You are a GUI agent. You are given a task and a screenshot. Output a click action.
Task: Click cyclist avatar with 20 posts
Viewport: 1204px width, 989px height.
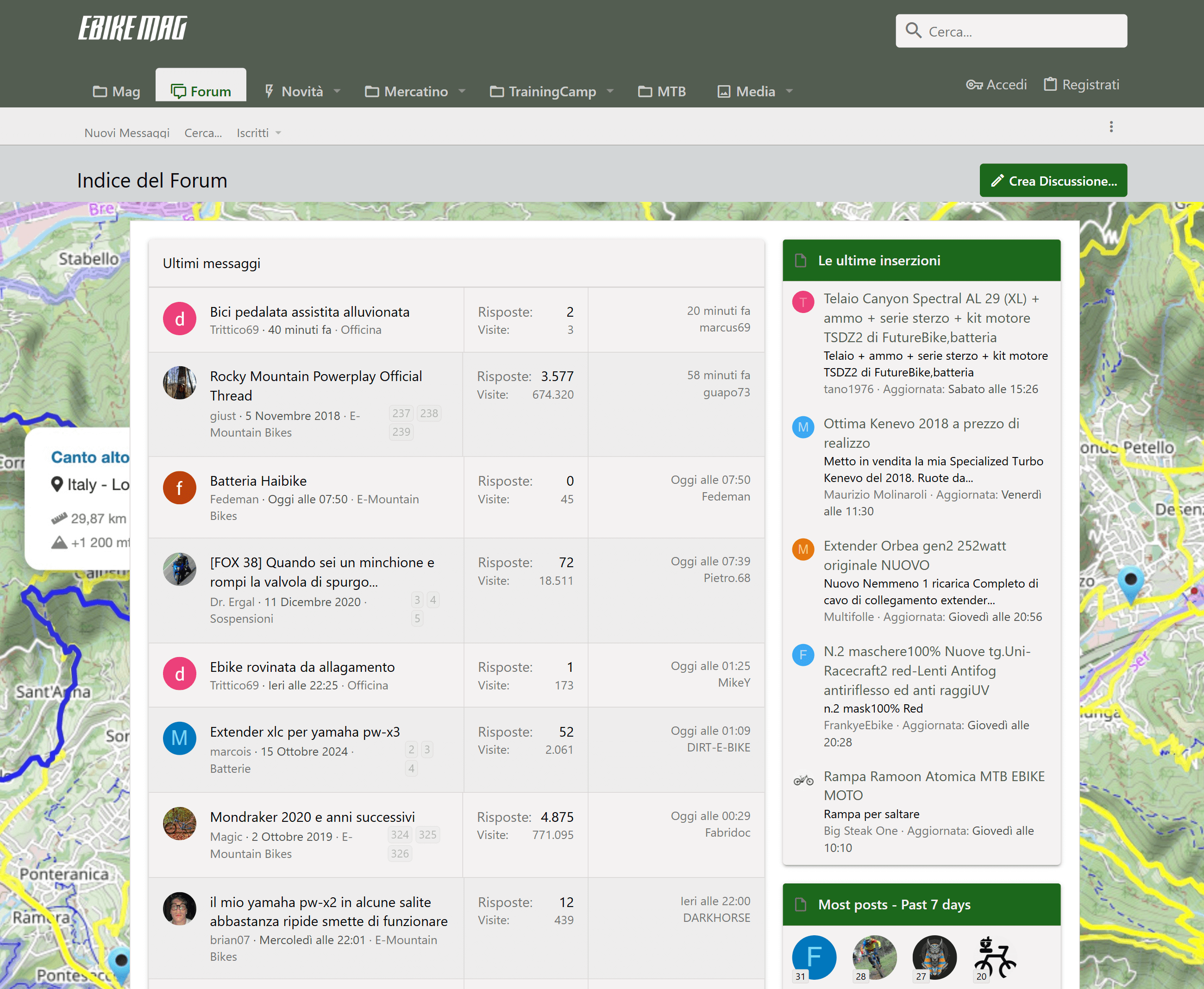tap(995, 958)
